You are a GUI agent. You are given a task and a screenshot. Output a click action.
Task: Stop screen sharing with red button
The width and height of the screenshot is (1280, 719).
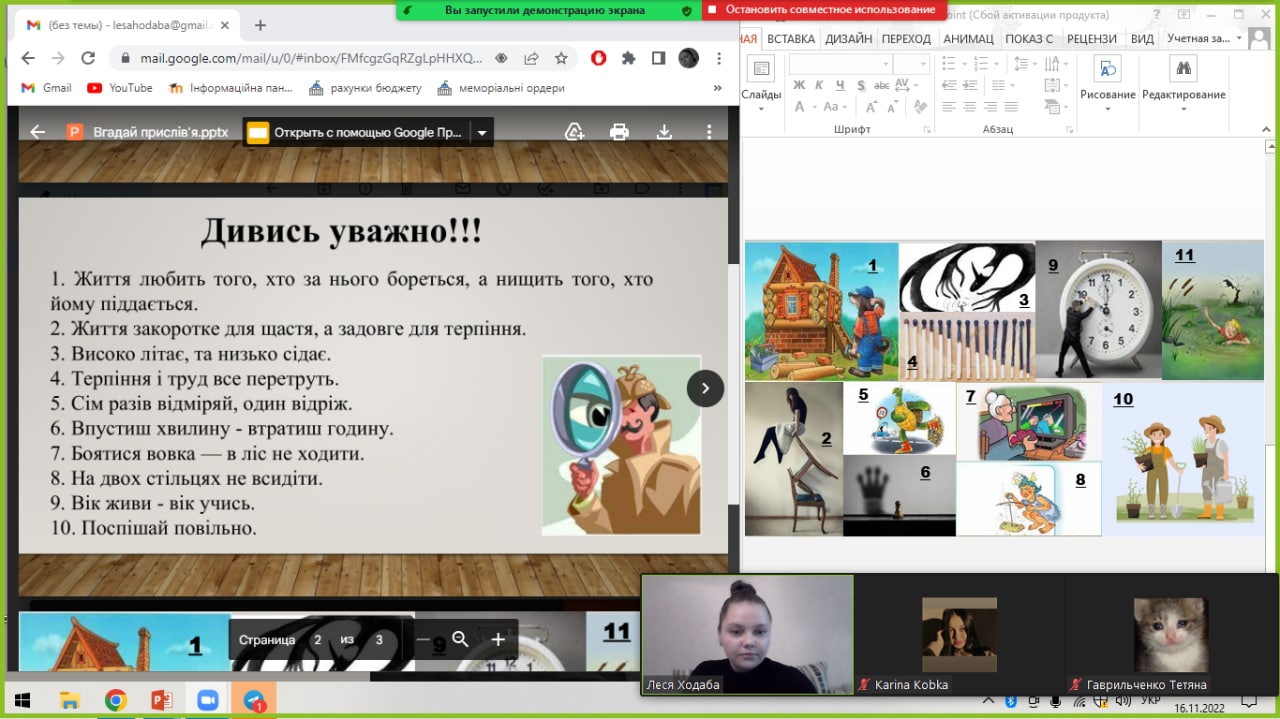click(824, 10)
